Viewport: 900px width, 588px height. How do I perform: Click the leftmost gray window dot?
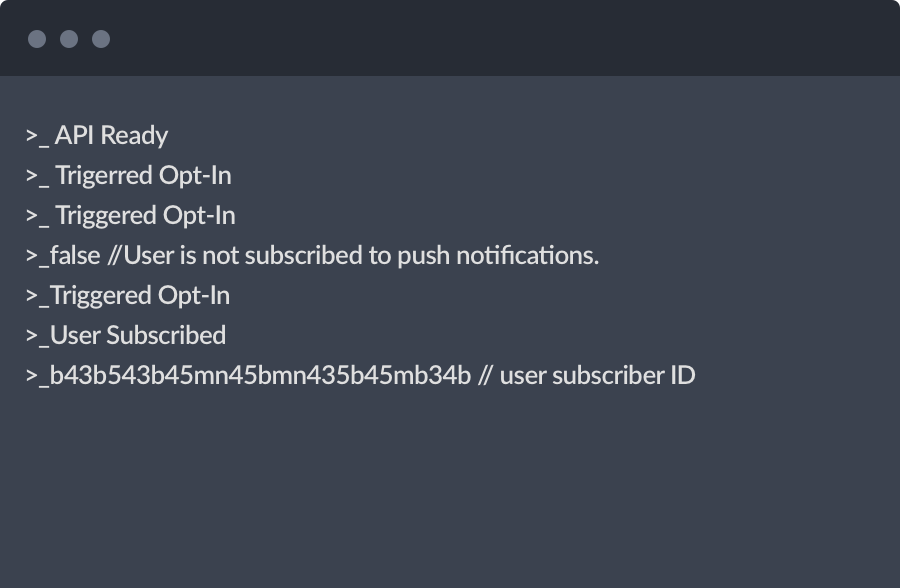pos(37,39)
